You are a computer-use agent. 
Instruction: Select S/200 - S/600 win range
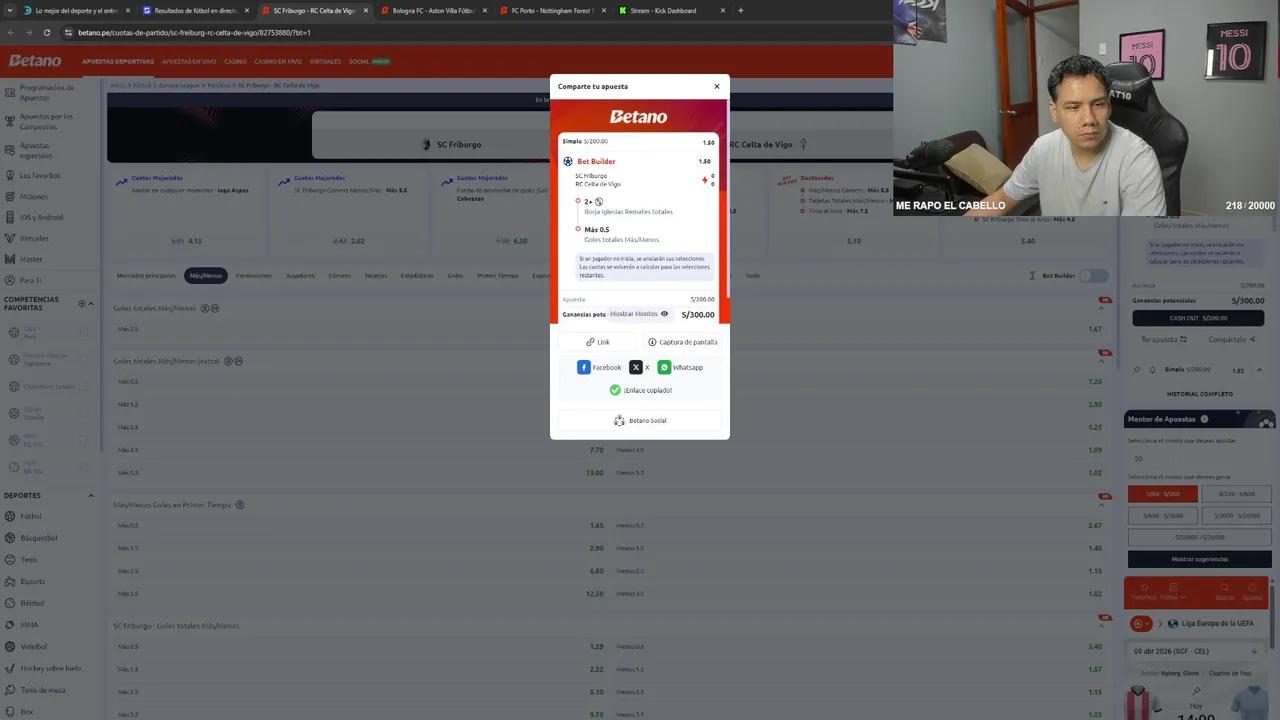click(x=1236, y=494)
